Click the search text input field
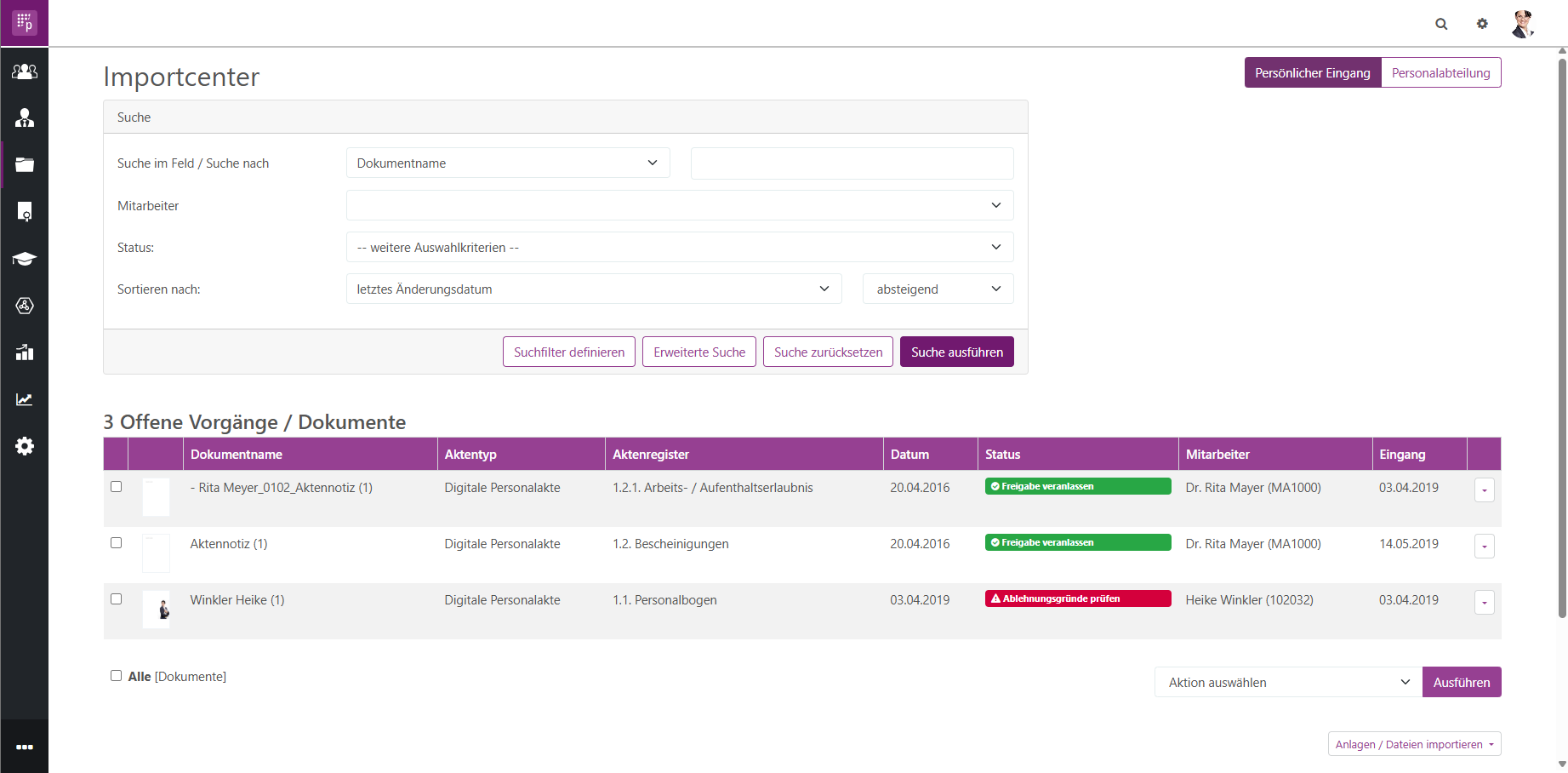 pyautogui.click(x=852, y=163)
